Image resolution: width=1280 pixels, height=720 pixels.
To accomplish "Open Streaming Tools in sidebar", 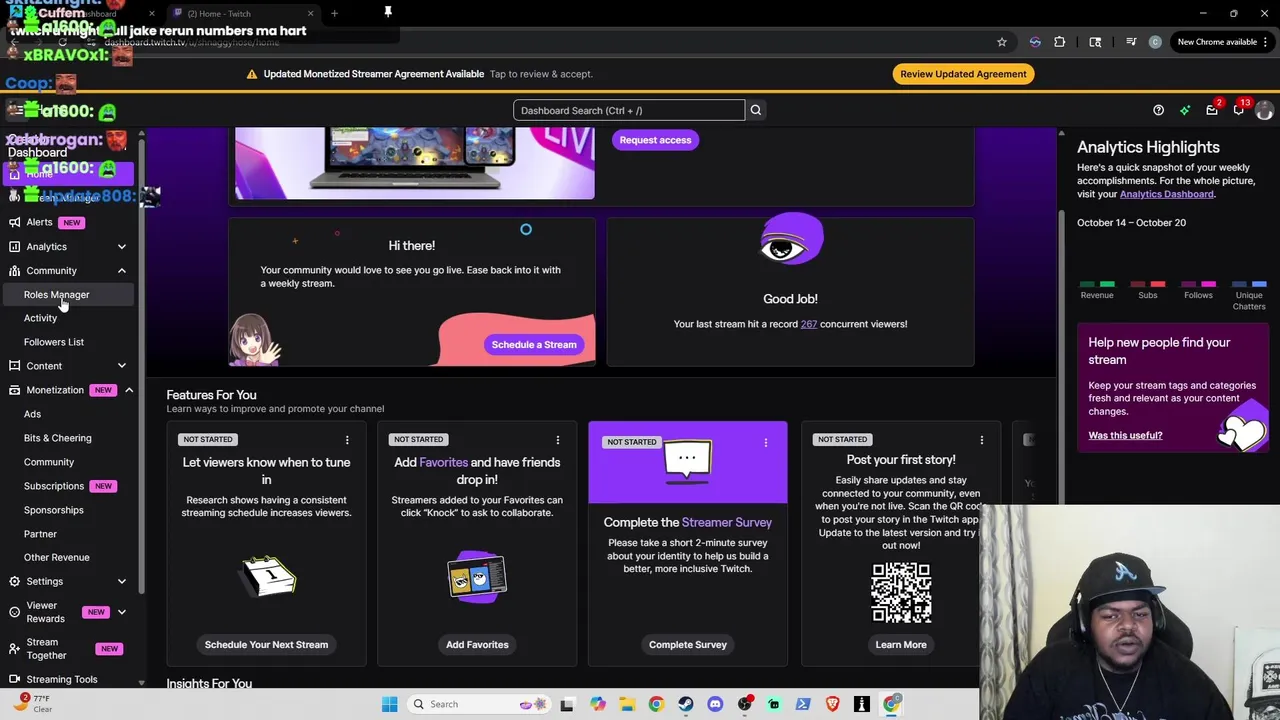I will click(x=62, y=679).
